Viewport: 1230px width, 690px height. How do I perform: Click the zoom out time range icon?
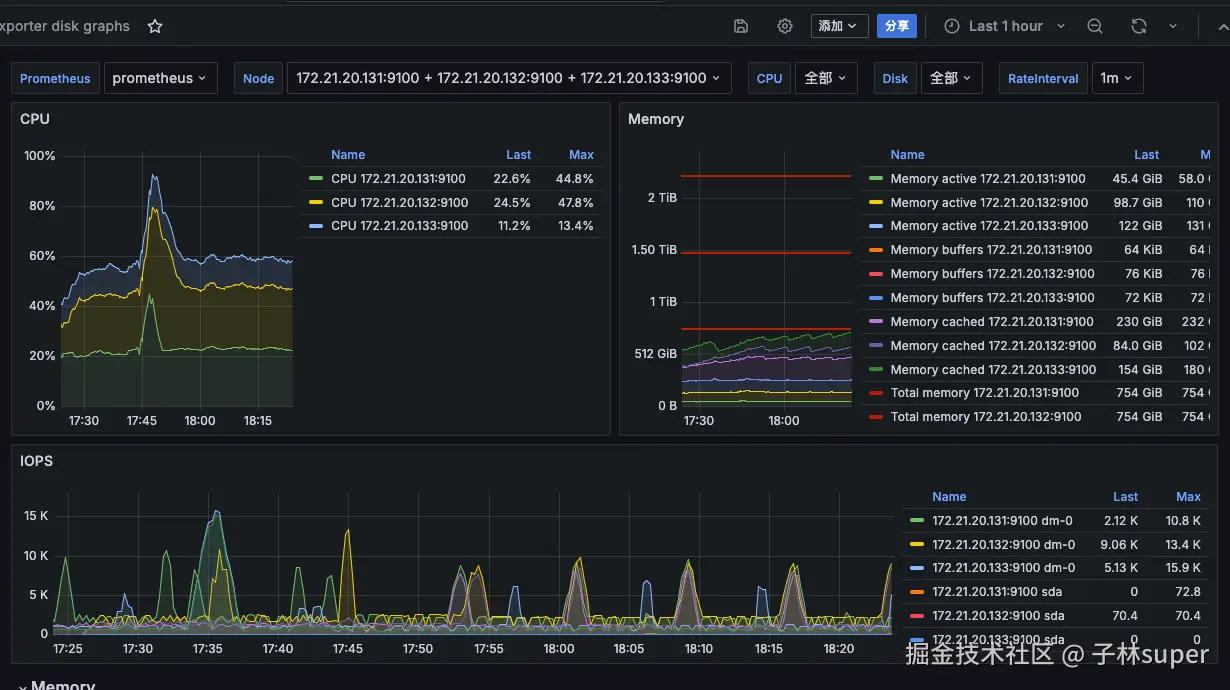(x=1095, y=26)
